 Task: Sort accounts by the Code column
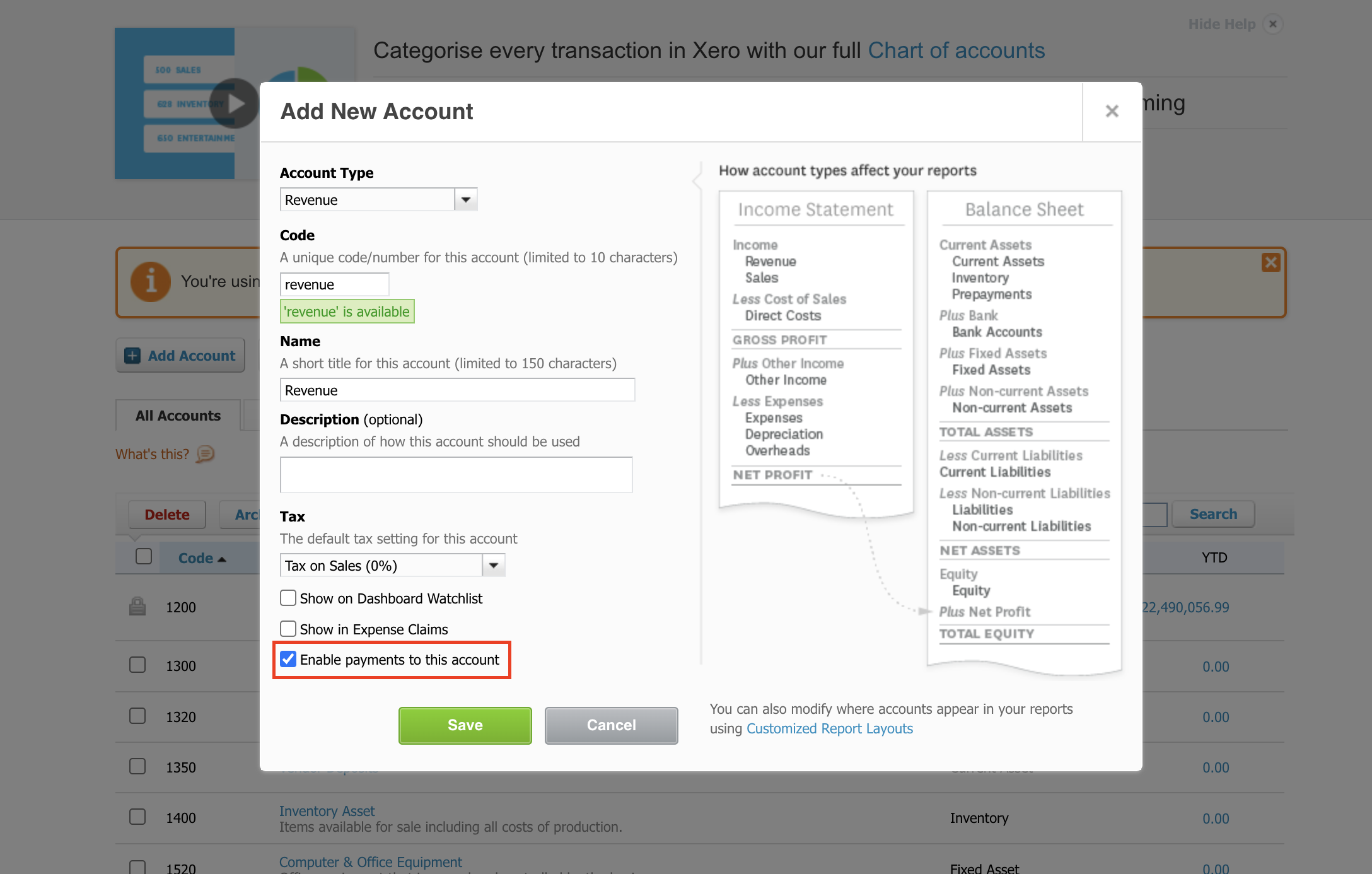(202, 558)
